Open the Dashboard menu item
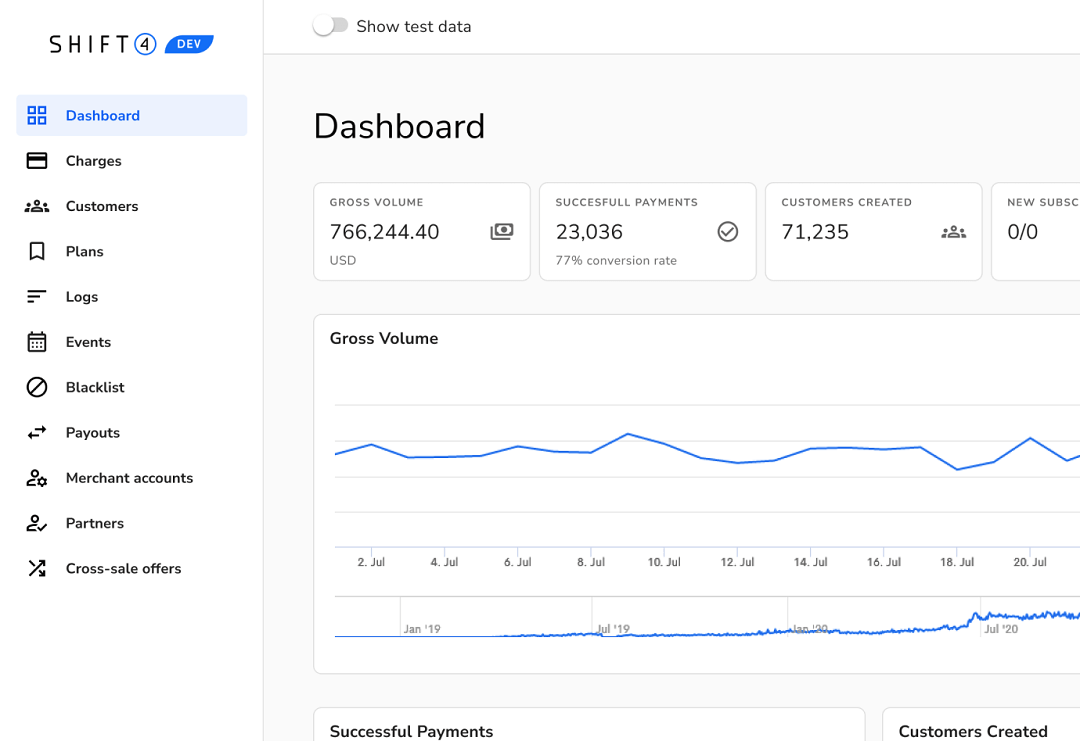The height and width of the screenshot is (741, 1080). [x=132, y=115]
